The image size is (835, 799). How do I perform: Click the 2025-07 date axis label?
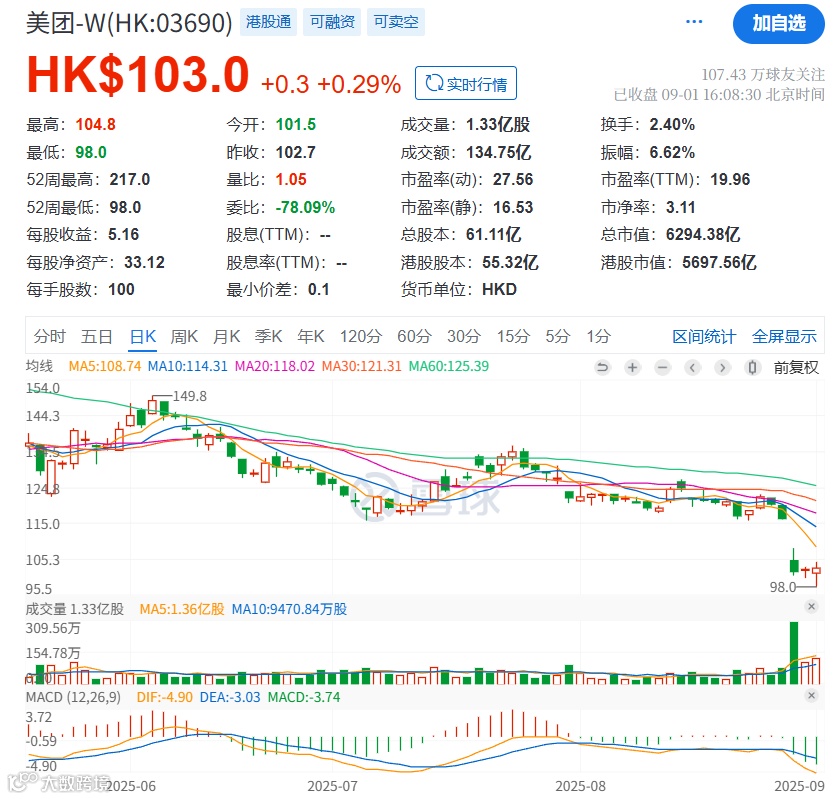pos(332,786)
